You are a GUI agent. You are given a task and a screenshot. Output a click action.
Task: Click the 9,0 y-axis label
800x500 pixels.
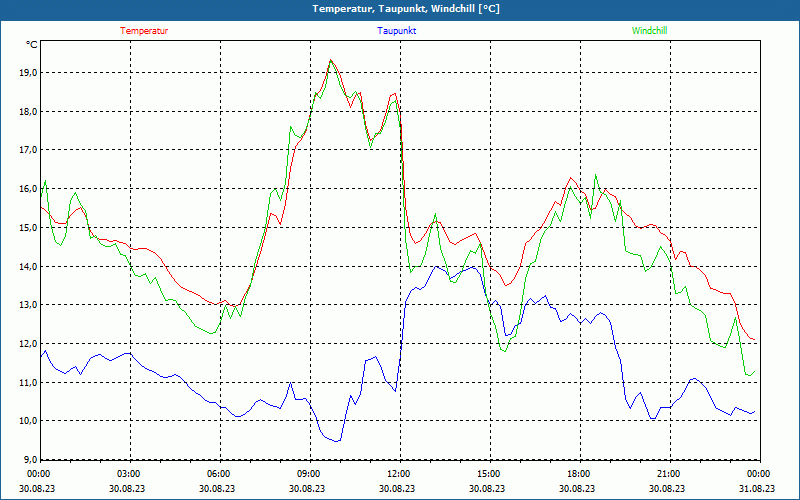click(31, 459)
